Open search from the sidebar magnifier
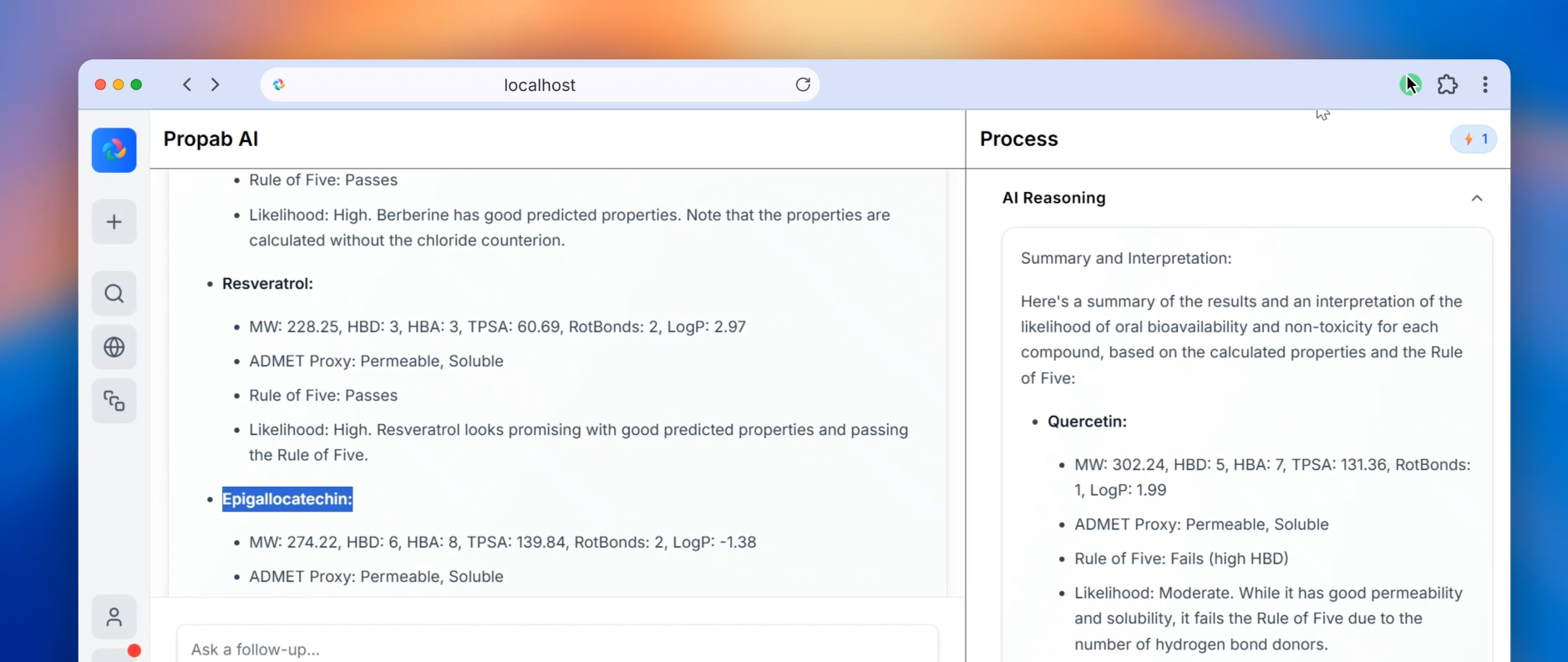This screenshot has height=662, width=1568. [114, 294]
